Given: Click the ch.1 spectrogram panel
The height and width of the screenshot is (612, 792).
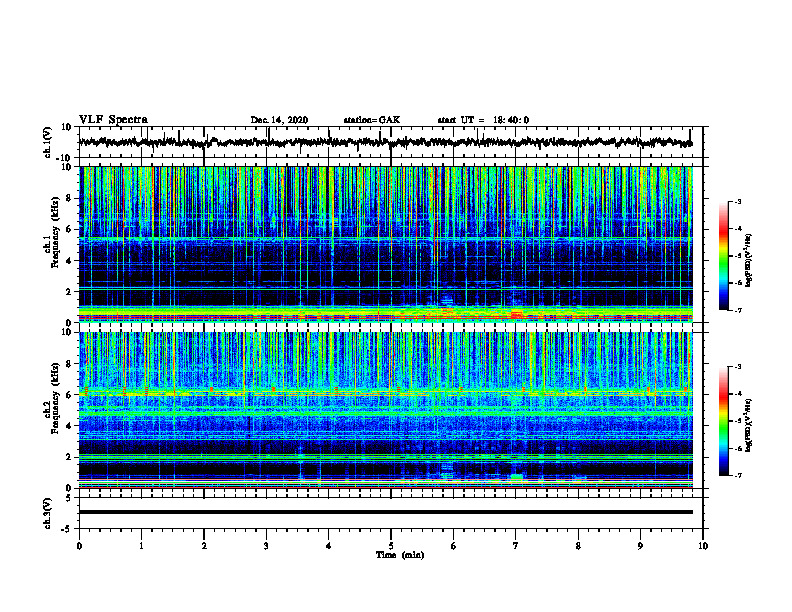Looking at the screenshot, I should coord(385,244).
